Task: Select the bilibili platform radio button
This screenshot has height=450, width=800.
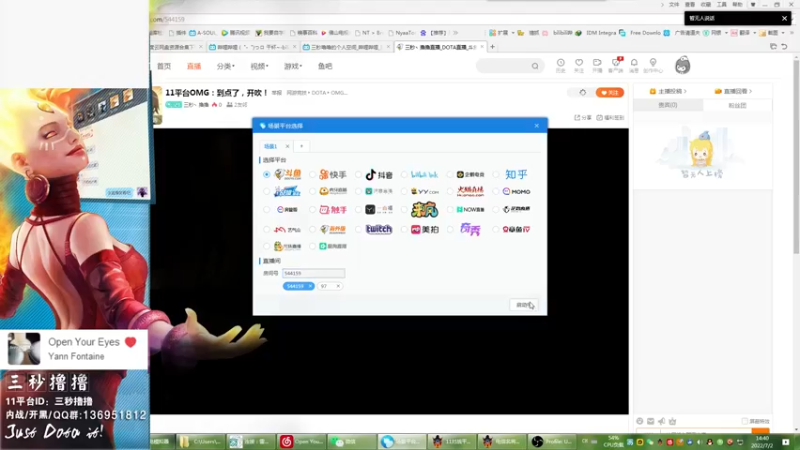Action: pos(404,174)
